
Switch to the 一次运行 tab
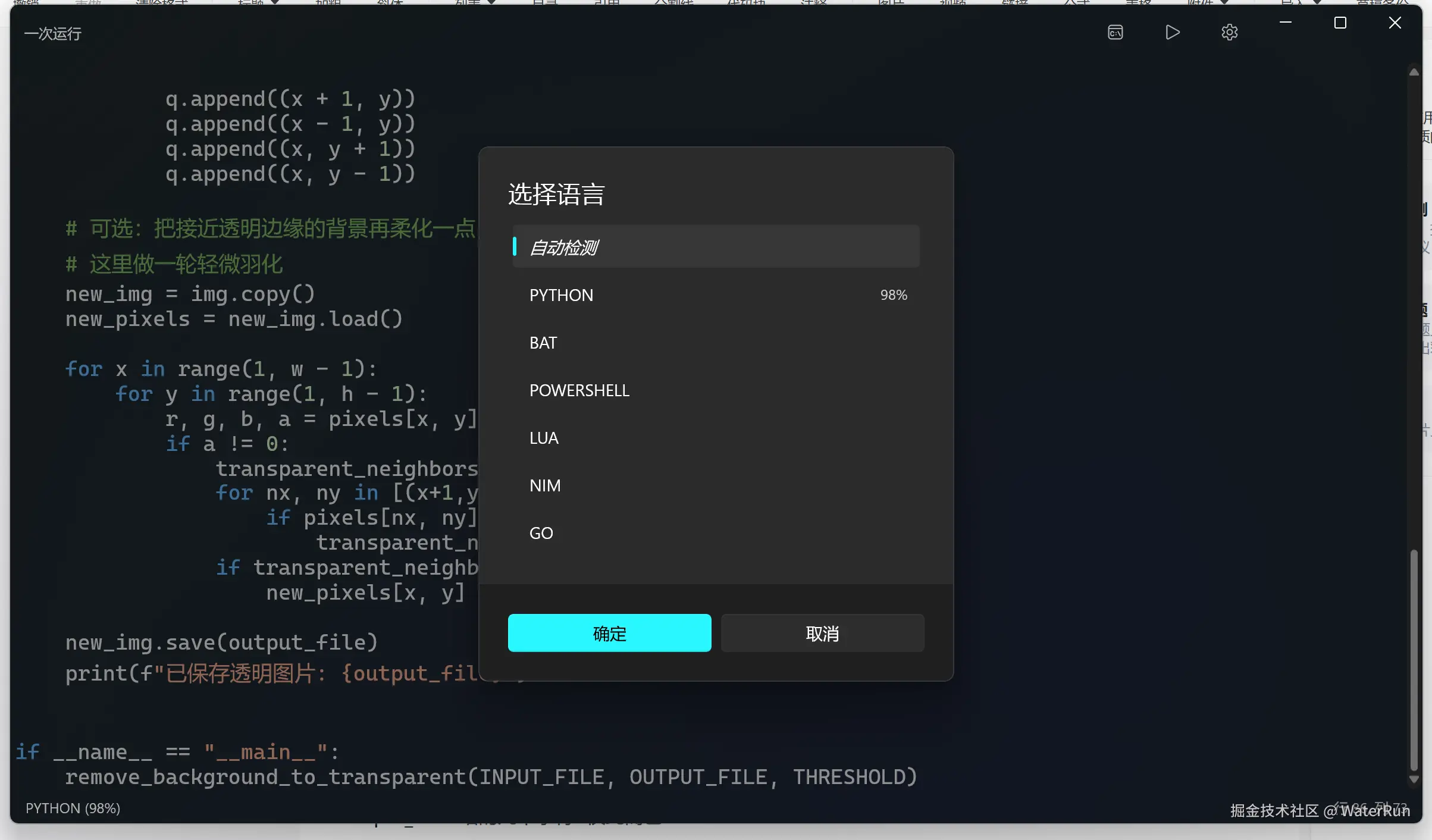tap(52, 33)
